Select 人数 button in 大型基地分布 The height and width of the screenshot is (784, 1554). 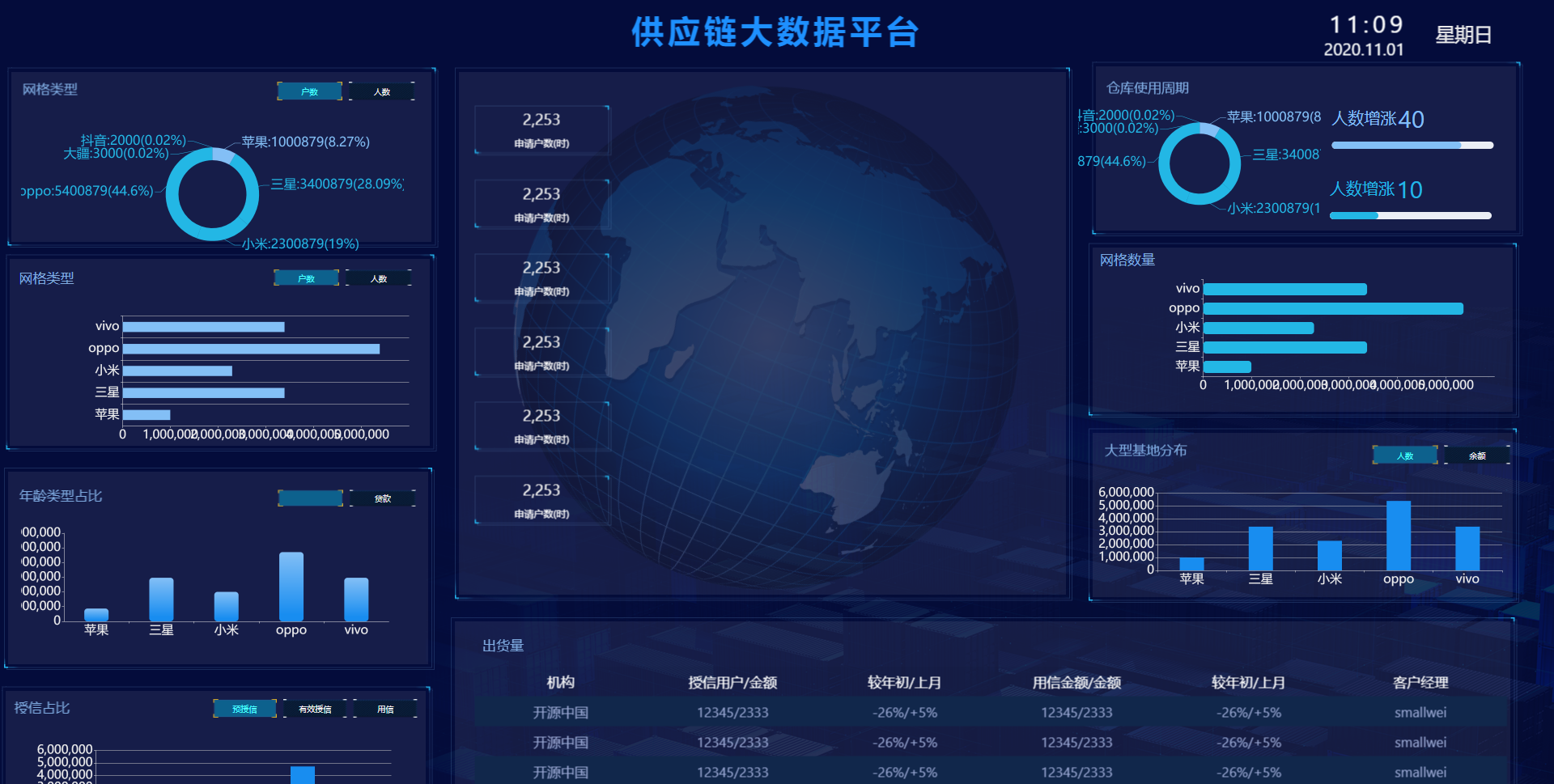click(x=1405, y=456)
